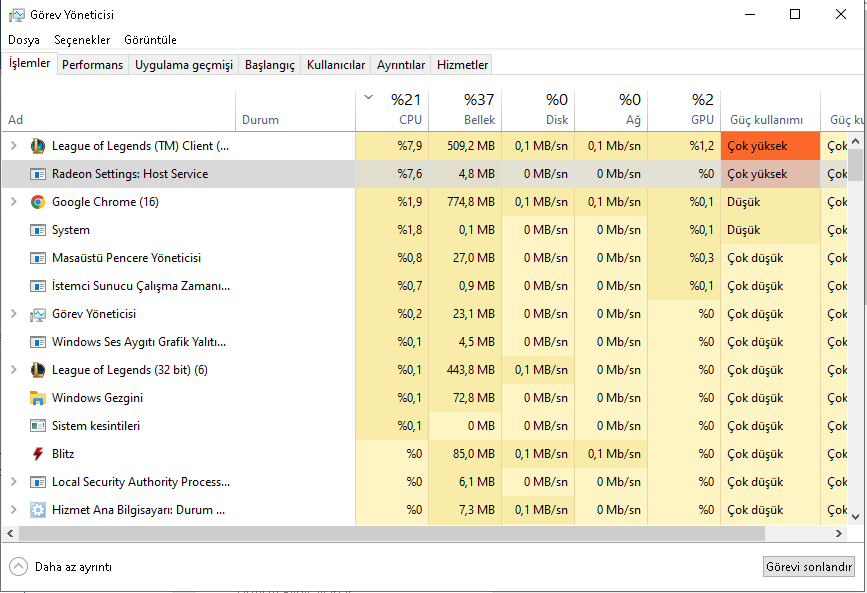This screenshot has width=867, height=593.
Task: Click the horizontal scrollbar thumb
Action: pyautogui.click(x=391, y=533)
